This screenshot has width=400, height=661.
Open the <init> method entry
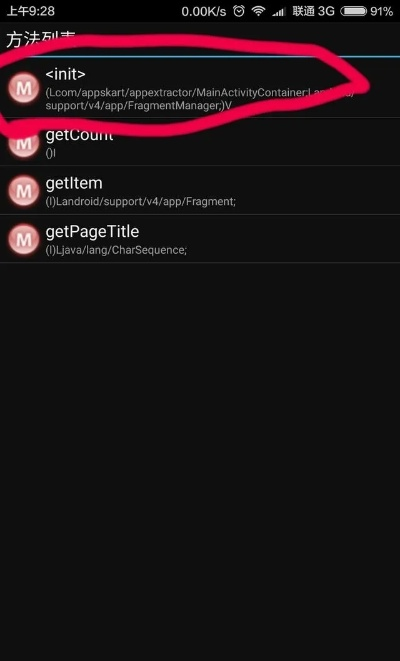point(200,88)
